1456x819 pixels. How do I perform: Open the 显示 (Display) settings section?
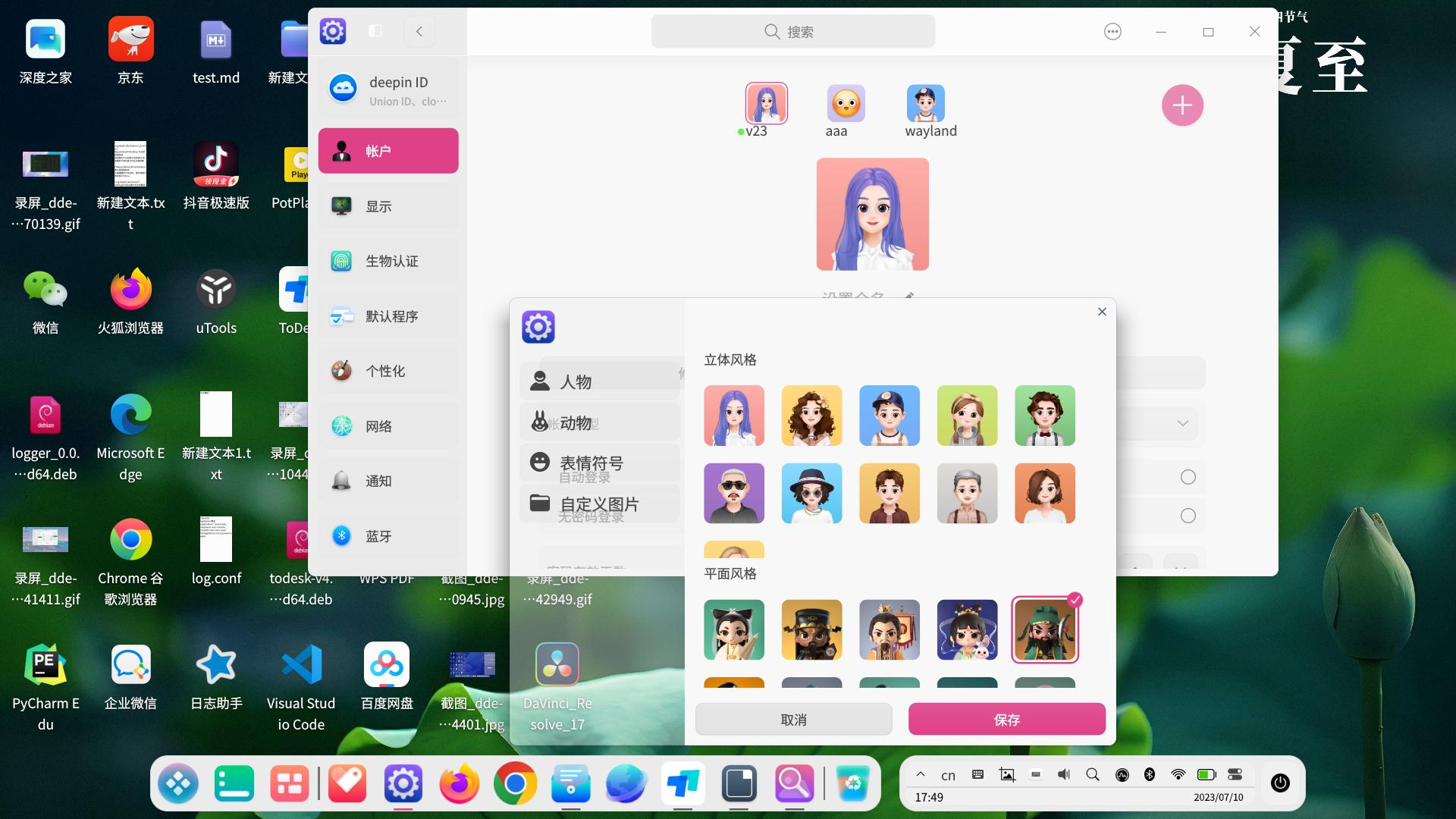point(388,206)
